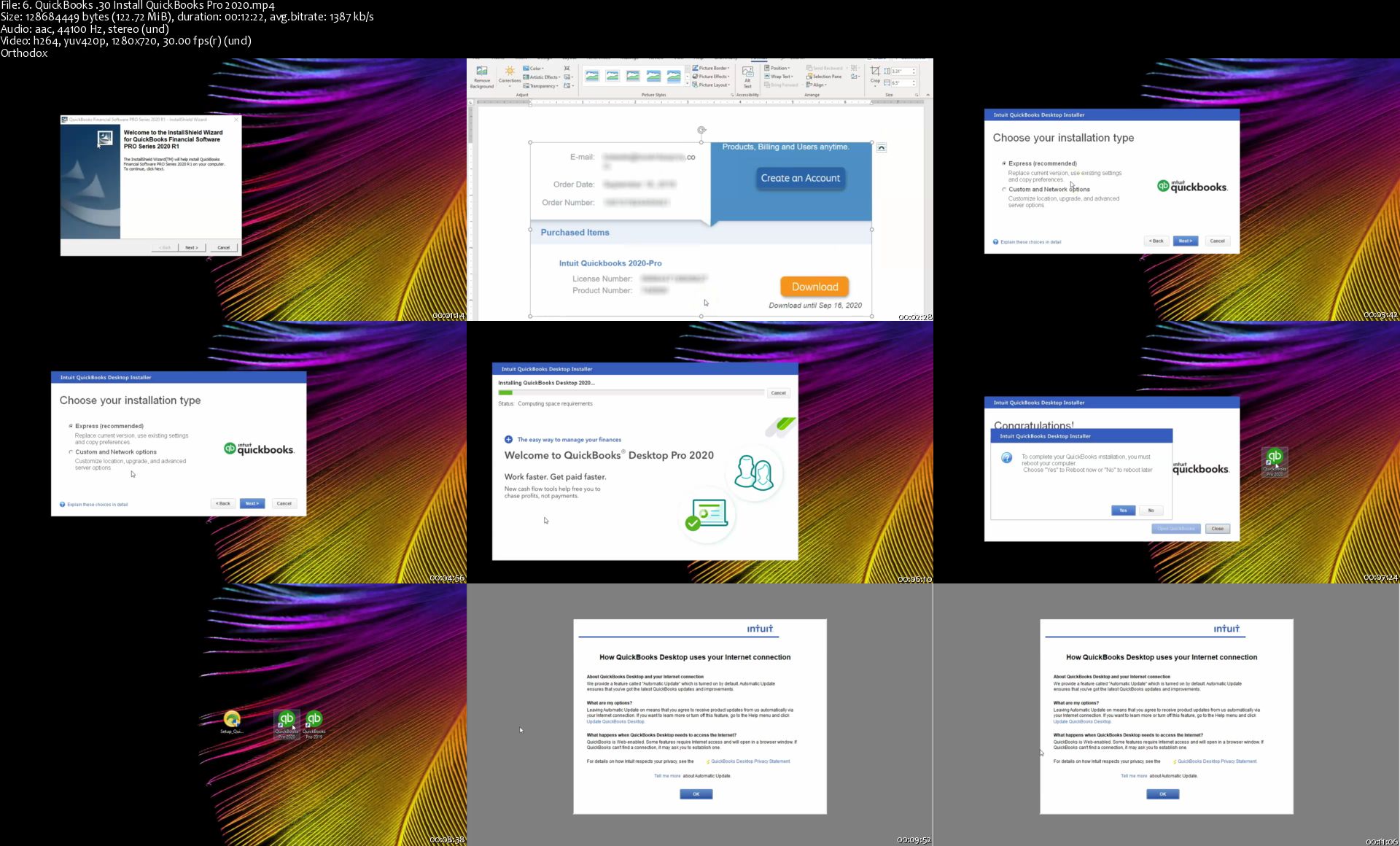Open the Picture Layout dropdown
The height and width of the screenshot is (846, 1400).
tap(711, 85)
